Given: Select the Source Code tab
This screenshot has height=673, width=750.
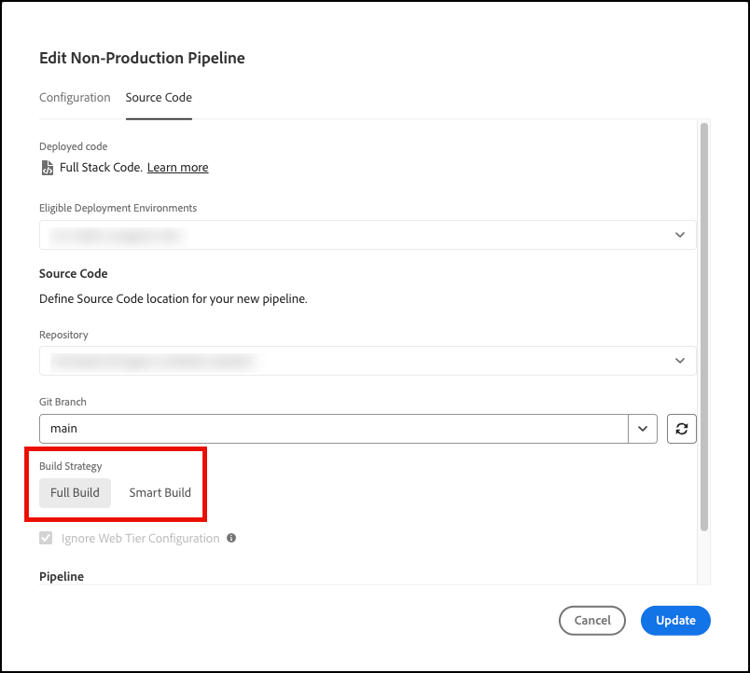Looking at the screenshot, I should click(x=159, y=98).
